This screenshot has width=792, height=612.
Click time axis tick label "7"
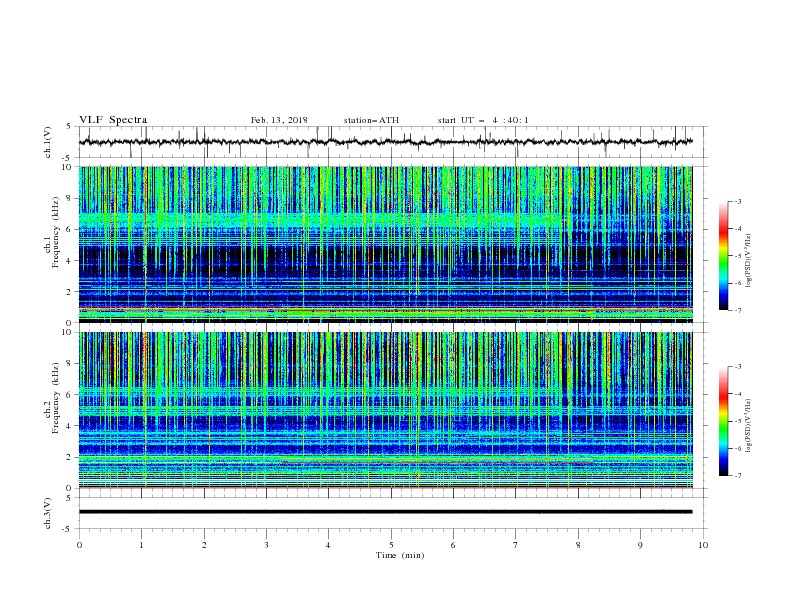pyautogui.click(x=516, y=545)
